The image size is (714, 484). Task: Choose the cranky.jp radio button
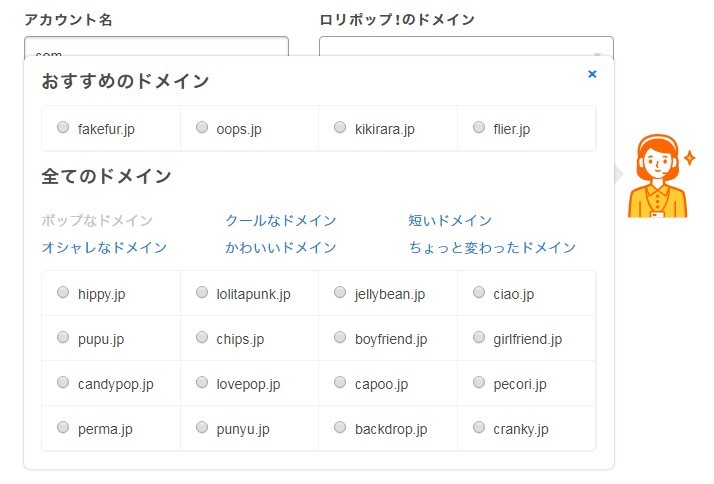coord(479,428)
